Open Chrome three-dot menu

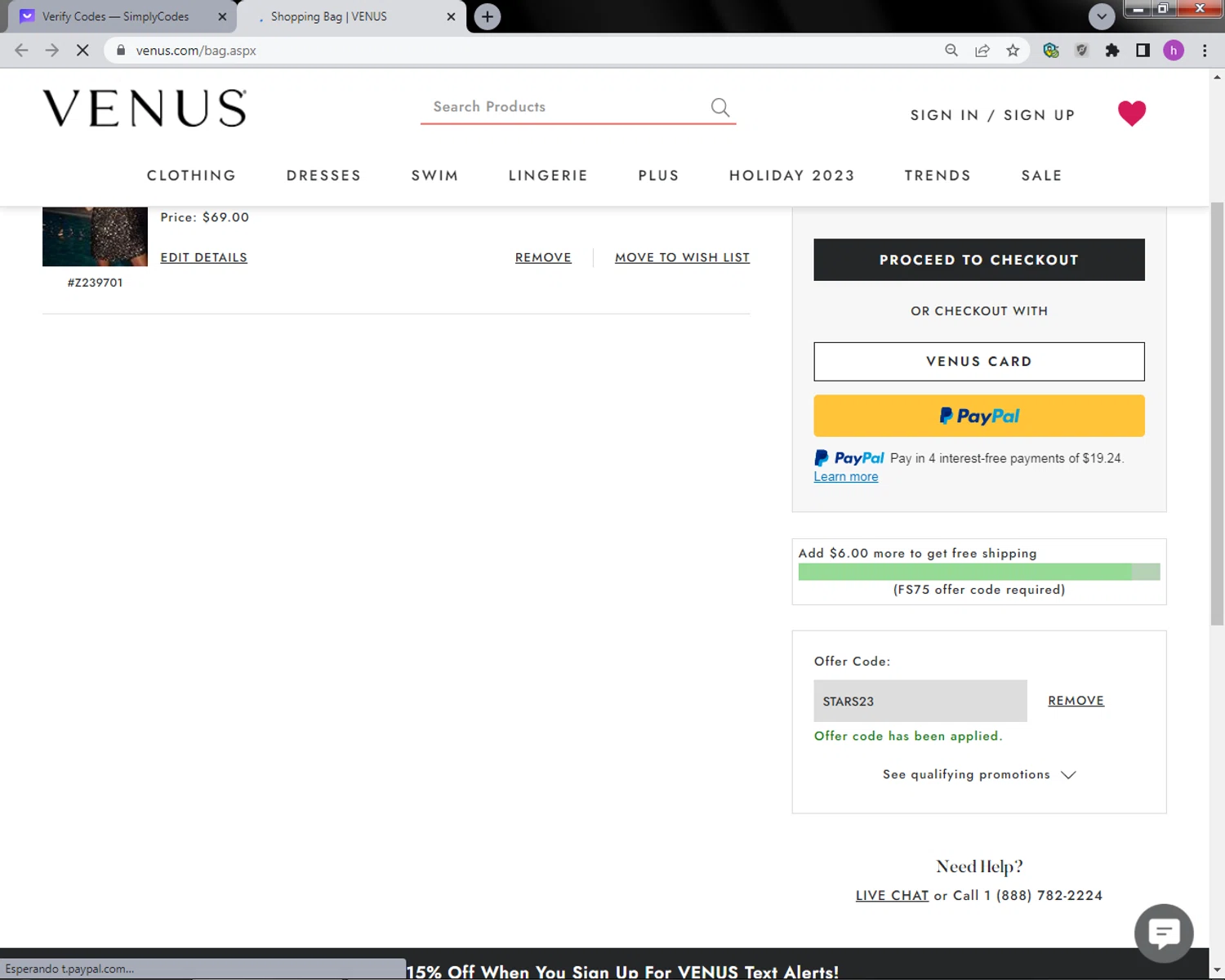coord(1205,51)
